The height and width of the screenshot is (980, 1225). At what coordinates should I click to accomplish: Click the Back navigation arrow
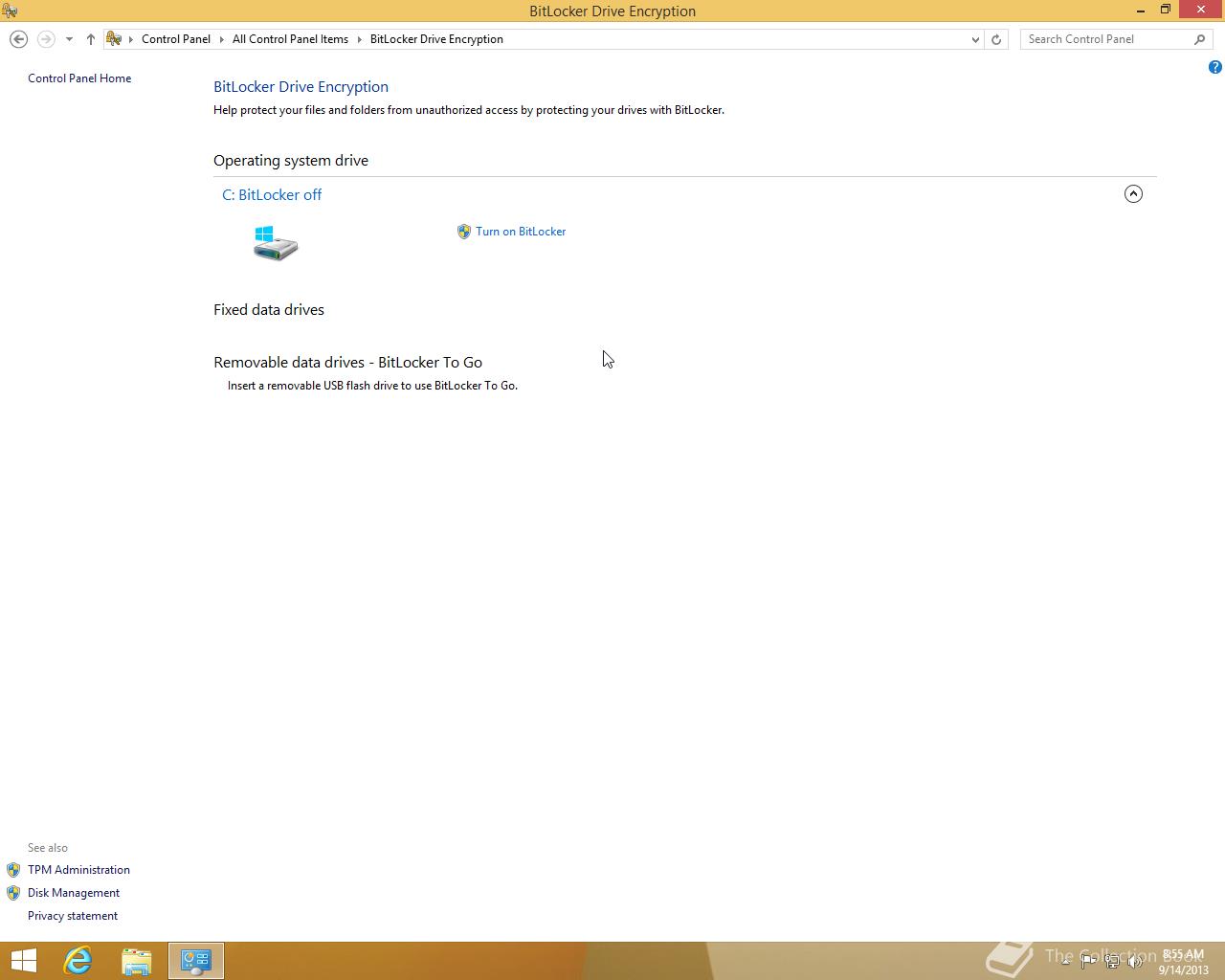[x=18, y=39]
